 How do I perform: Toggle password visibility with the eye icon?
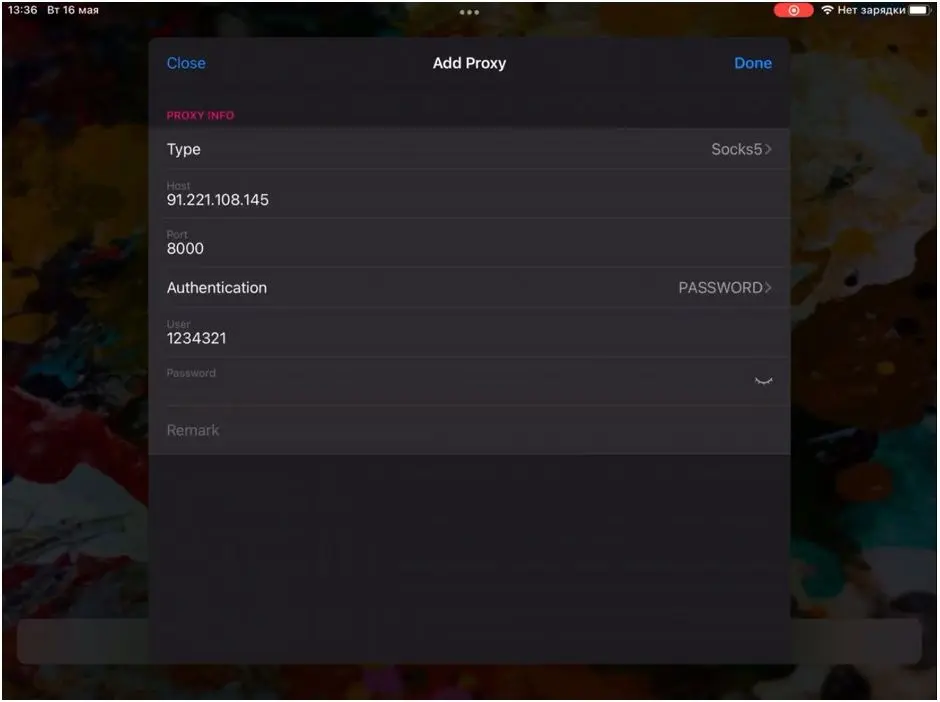pyautogui.click(x=763, y=381)
